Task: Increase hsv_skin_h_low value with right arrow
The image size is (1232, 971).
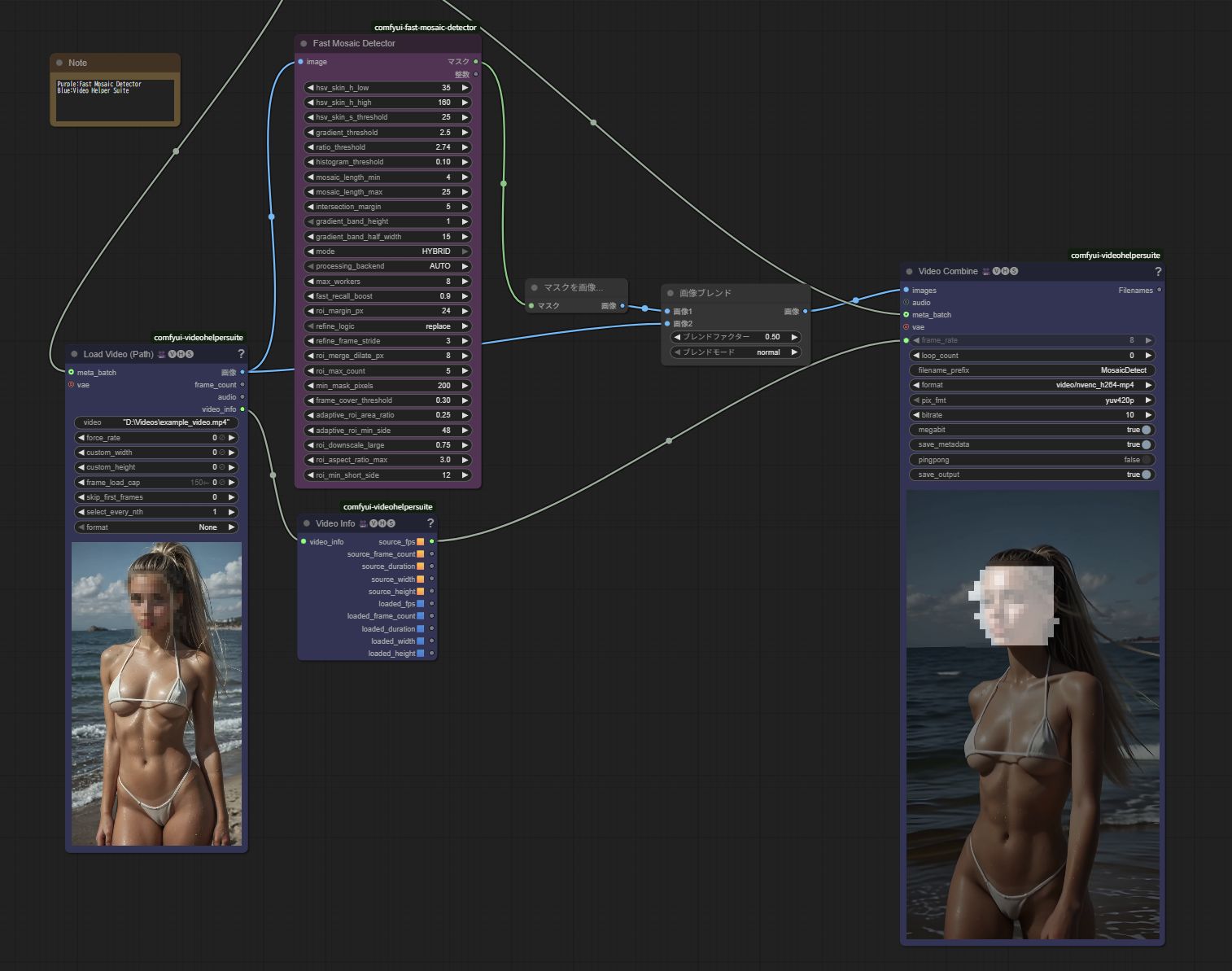Action: (465, 88)
